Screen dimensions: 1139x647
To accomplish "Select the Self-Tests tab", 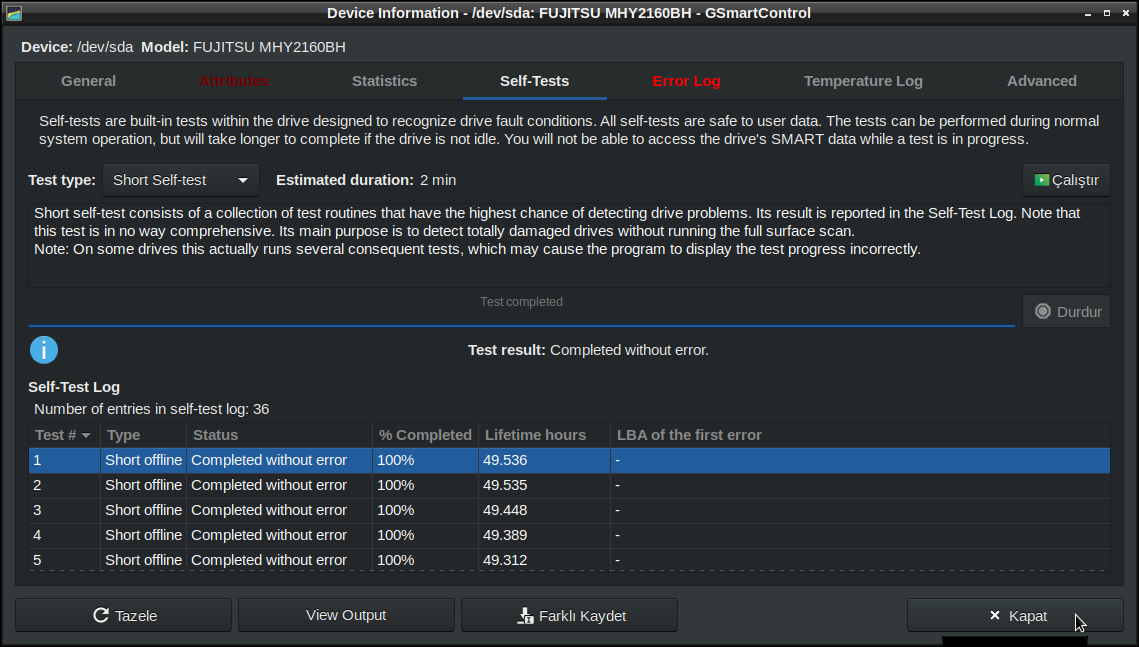I will (535, 81).
